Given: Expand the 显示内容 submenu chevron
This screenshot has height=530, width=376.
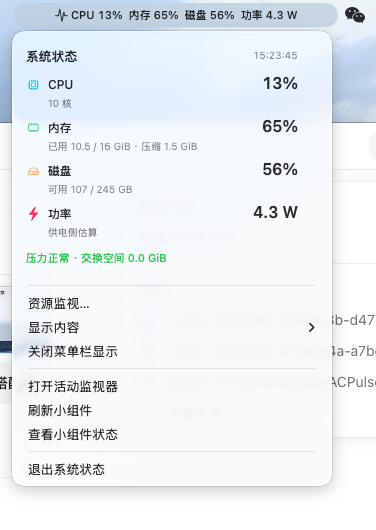Looking at the screenshot, I should click(x=311, y=327).
